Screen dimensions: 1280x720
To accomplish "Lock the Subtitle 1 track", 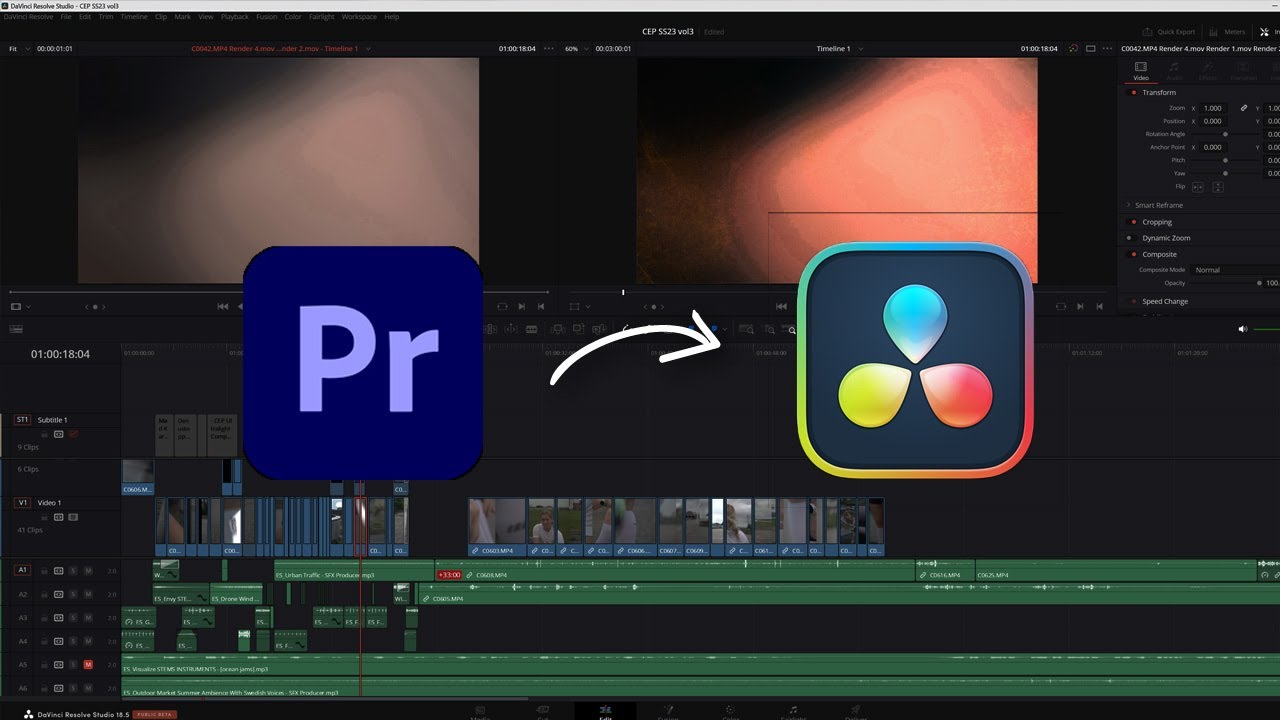I will point(44,434).
